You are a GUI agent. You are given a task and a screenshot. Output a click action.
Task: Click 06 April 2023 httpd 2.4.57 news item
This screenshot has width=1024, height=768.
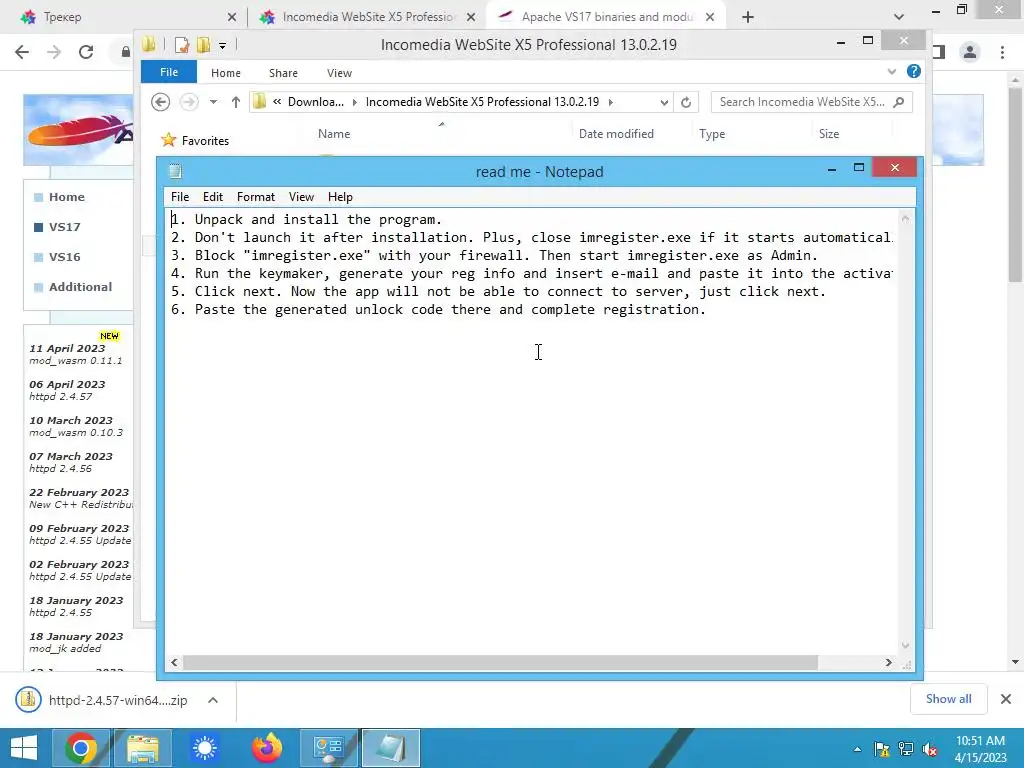coord(67,390)
